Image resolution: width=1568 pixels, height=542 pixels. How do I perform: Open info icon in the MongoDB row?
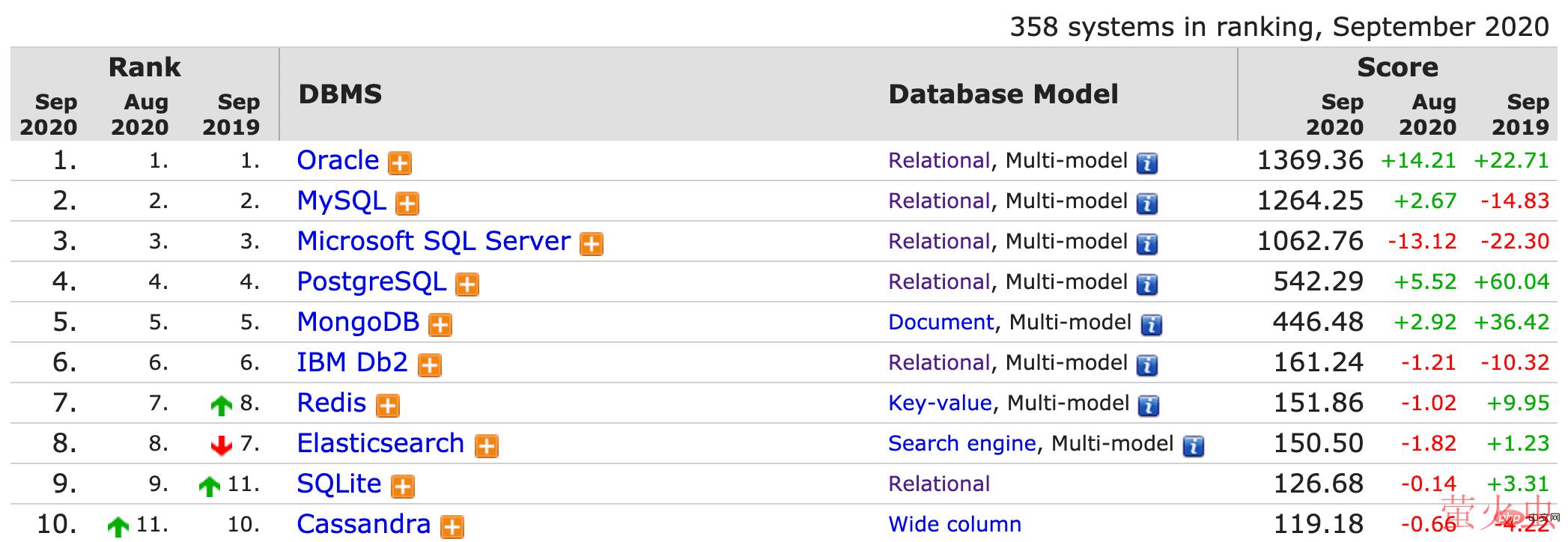click(x=1151, y=325)
